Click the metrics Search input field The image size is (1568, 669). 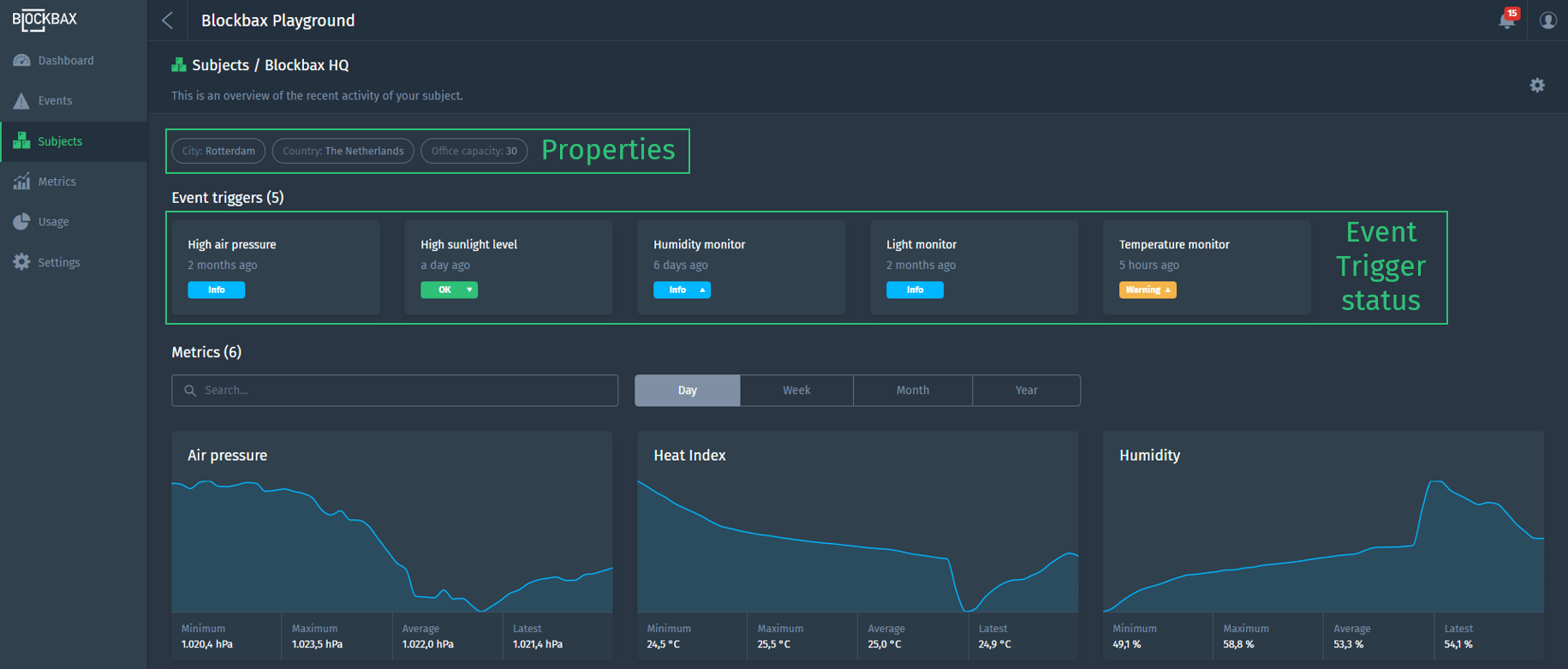point(402,391)
